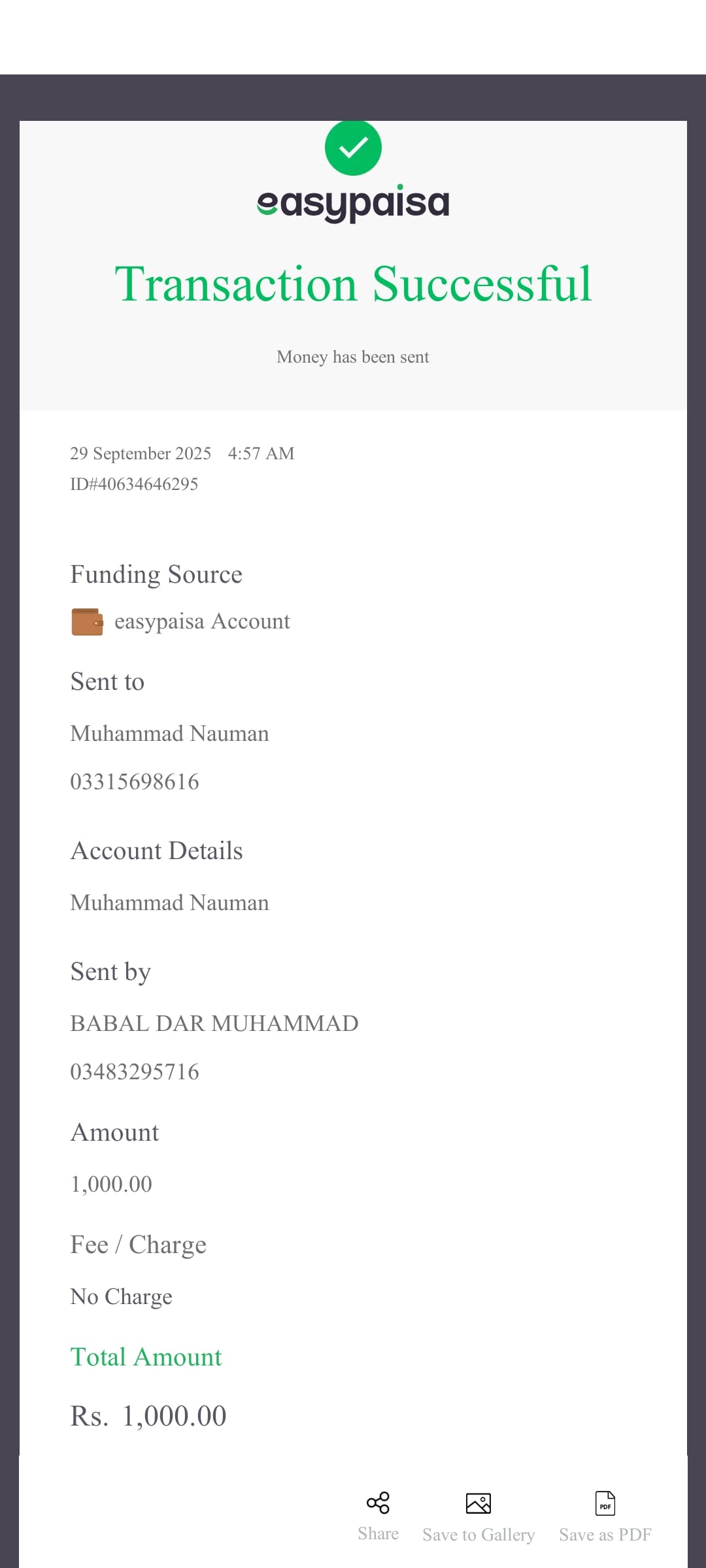Viewport: 706px width, 1568px height.
Task: Tap the green success checkmark icon
Action: coord(353,148)
